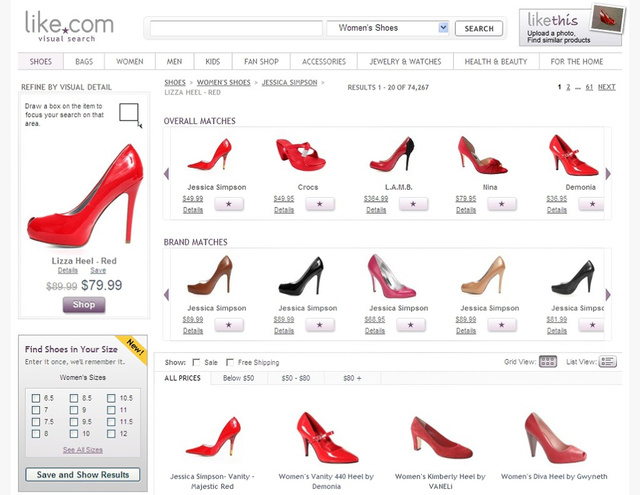Expand the See All Sizes list

click(x=83, y=450)
